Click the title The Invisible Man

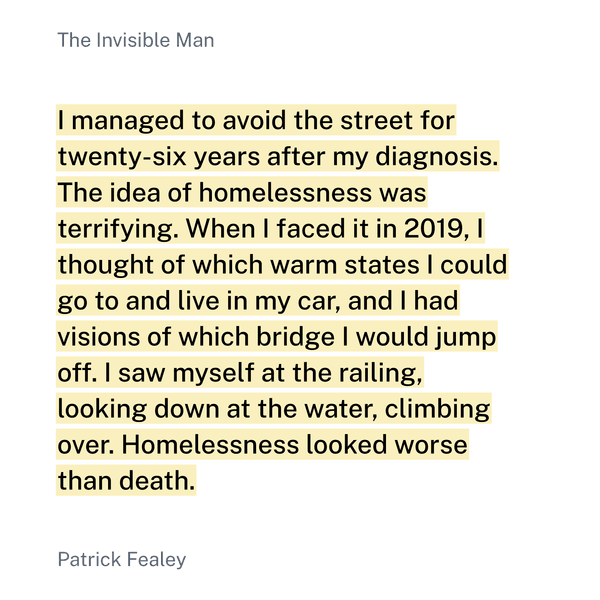tap(135, 40)
